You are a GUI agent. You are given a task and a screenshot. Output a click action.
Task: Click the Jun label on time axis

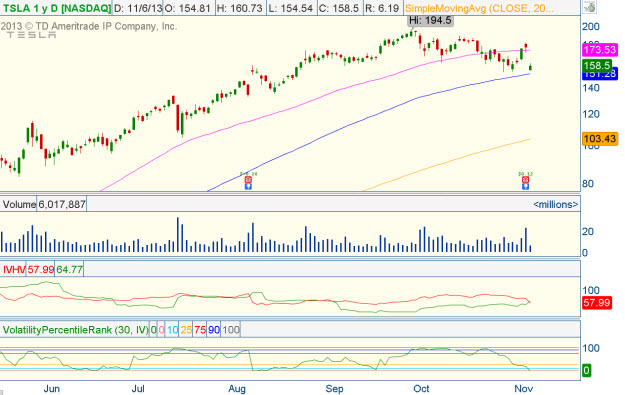(52, 389)
